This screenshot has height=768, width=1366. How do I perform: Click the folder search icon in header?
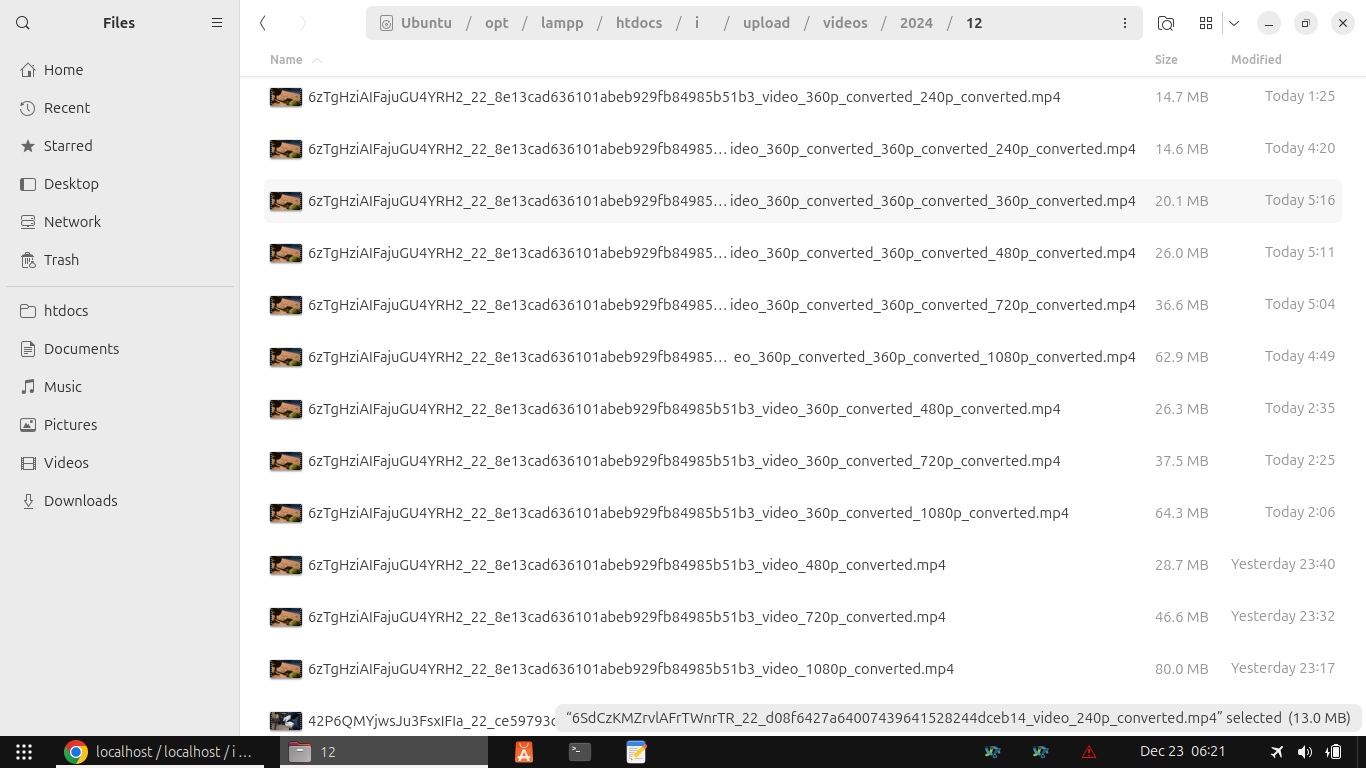click(x=1165, y=23)
